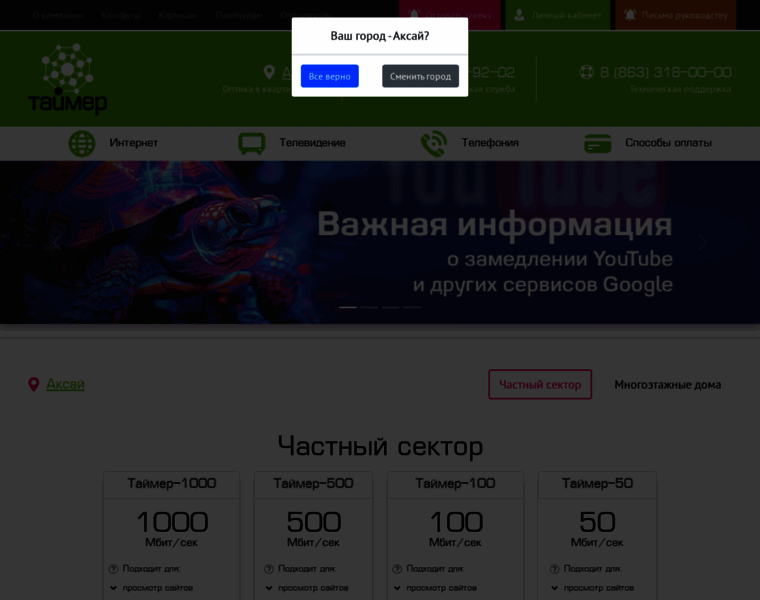Click the 'Письмо руководству' orange button
This screenshot has height=600, width=760.
pyautogui.click(x=676, y=15)
